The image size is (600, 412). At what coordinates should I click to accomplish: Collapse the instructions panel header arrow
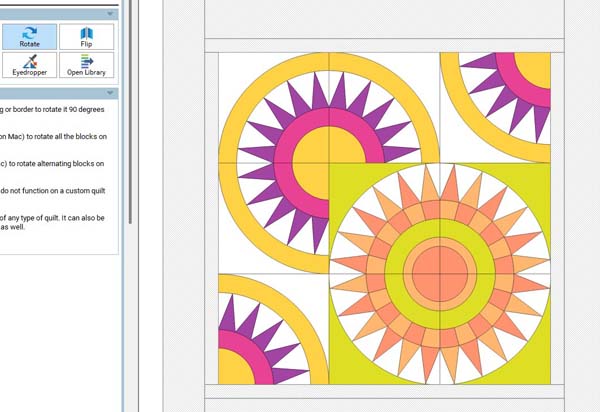(x=110, y=93)
